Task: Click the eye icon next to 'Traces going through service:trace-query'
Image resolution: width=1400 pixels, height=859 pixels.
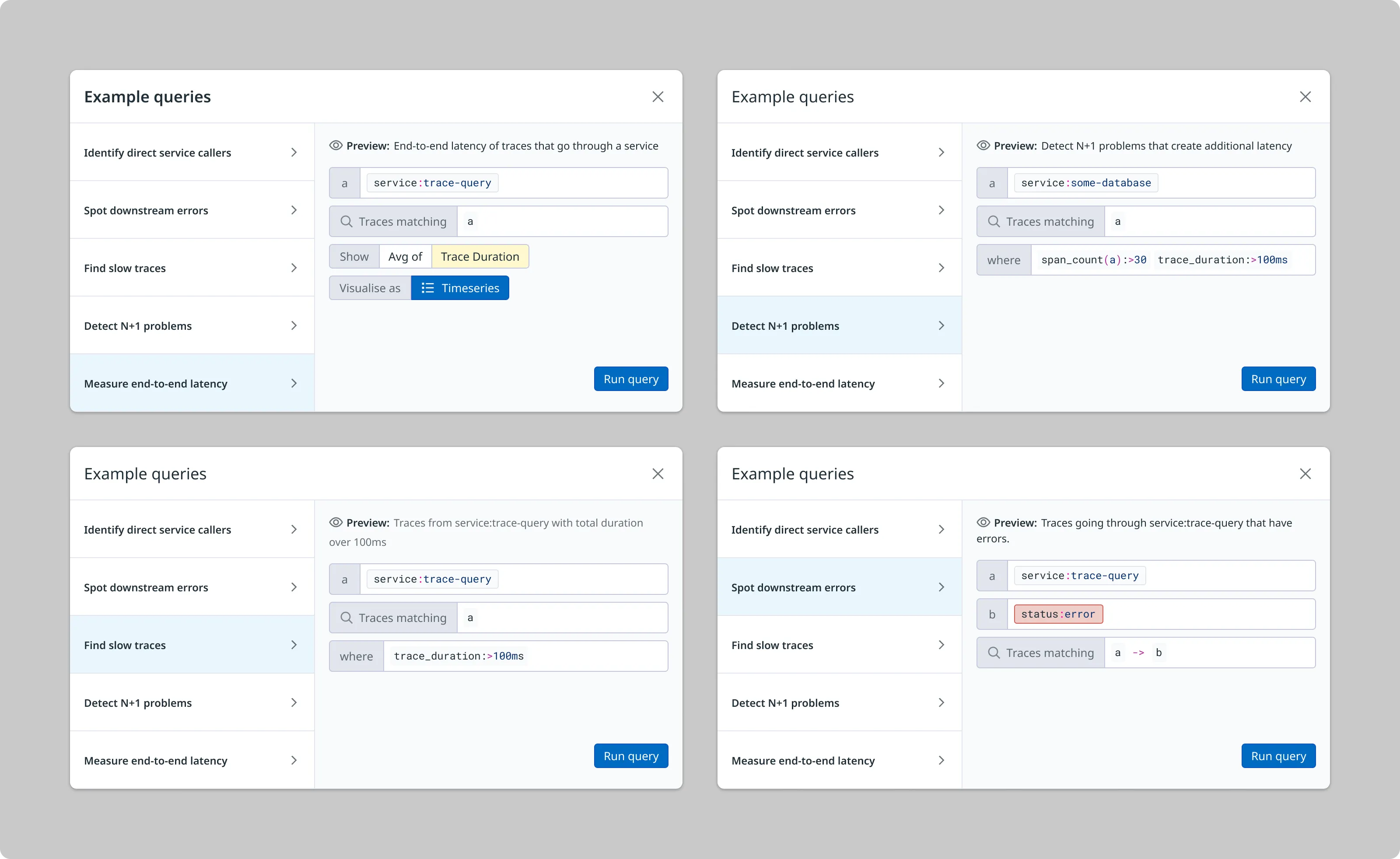Action: click(983, 522)
